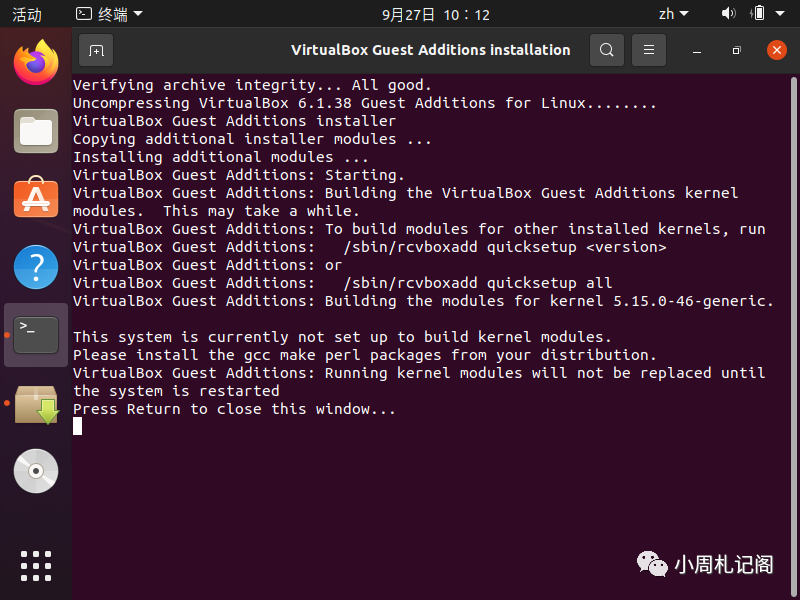This screenshot has height=600, width=800.
Task: Click '/sbin/rcvboxadd quicksetup <version>' text
Action: (x=505, y=247)
